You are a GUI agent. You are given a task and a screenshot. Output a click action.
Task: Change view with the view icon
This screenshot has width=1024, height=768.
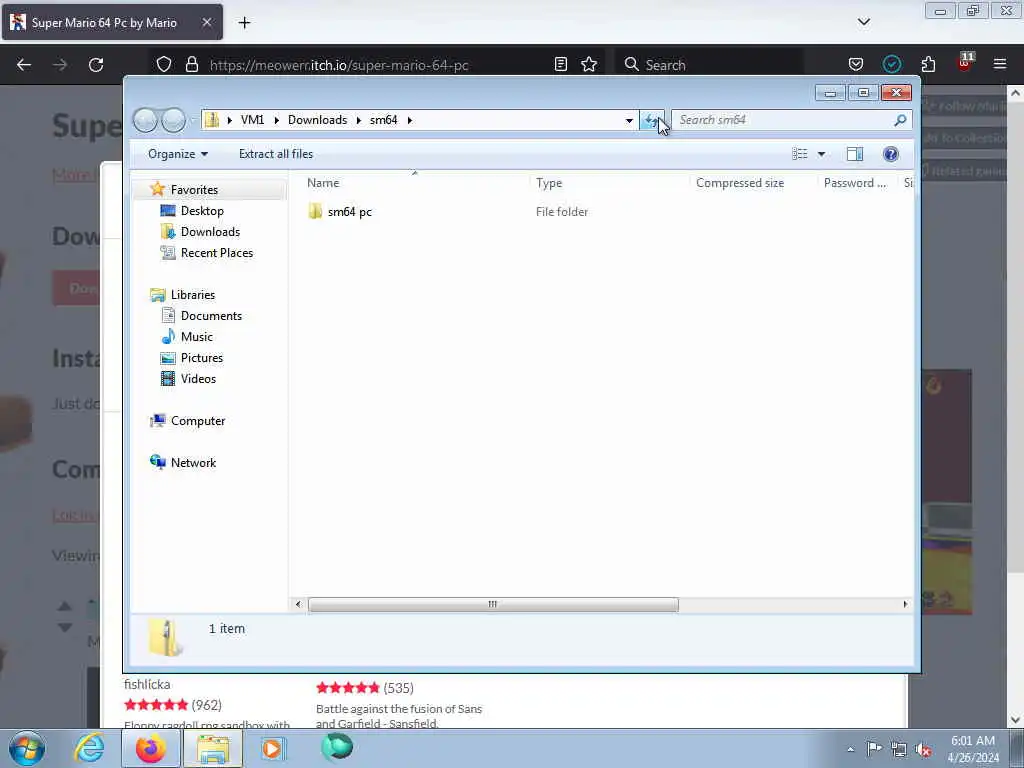[x=799, y=154]
